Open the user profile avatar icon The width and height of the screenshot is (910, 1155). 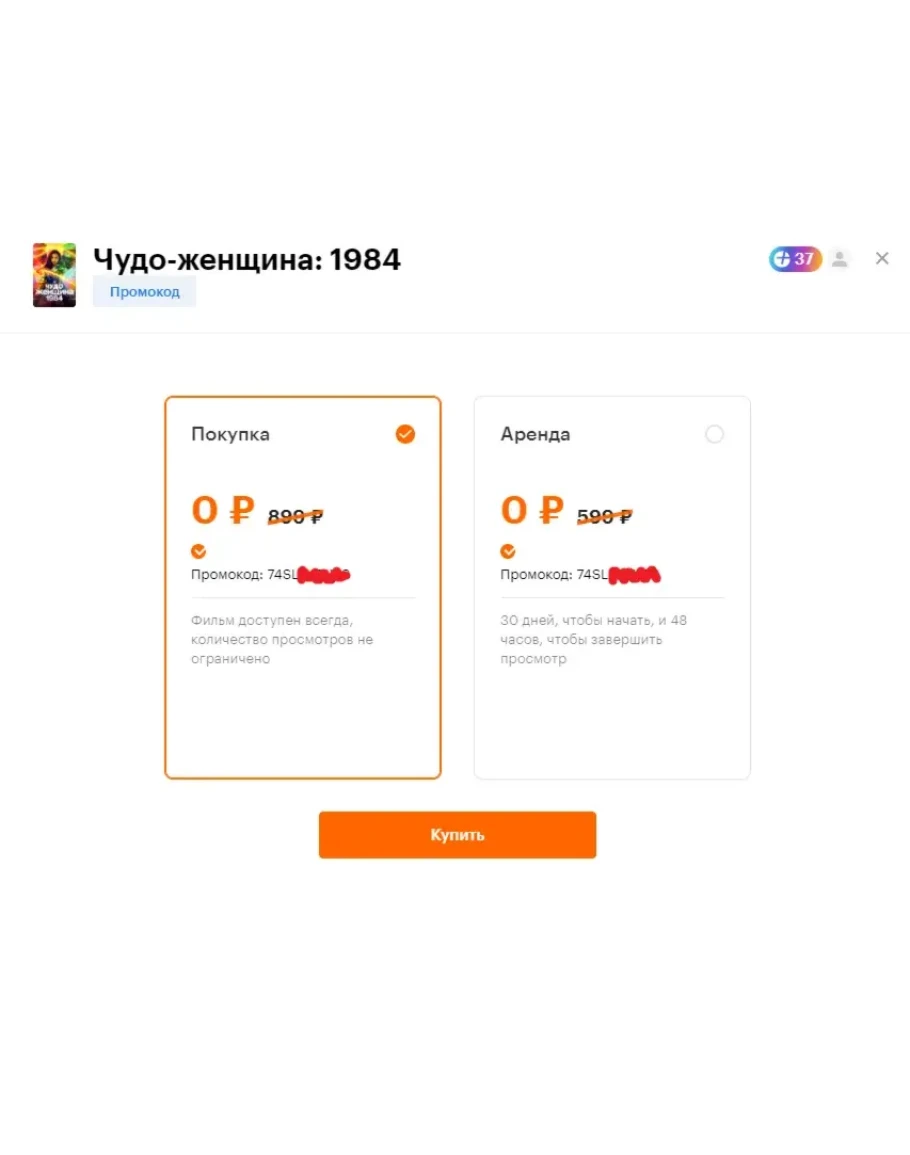[x=839, y=259]
